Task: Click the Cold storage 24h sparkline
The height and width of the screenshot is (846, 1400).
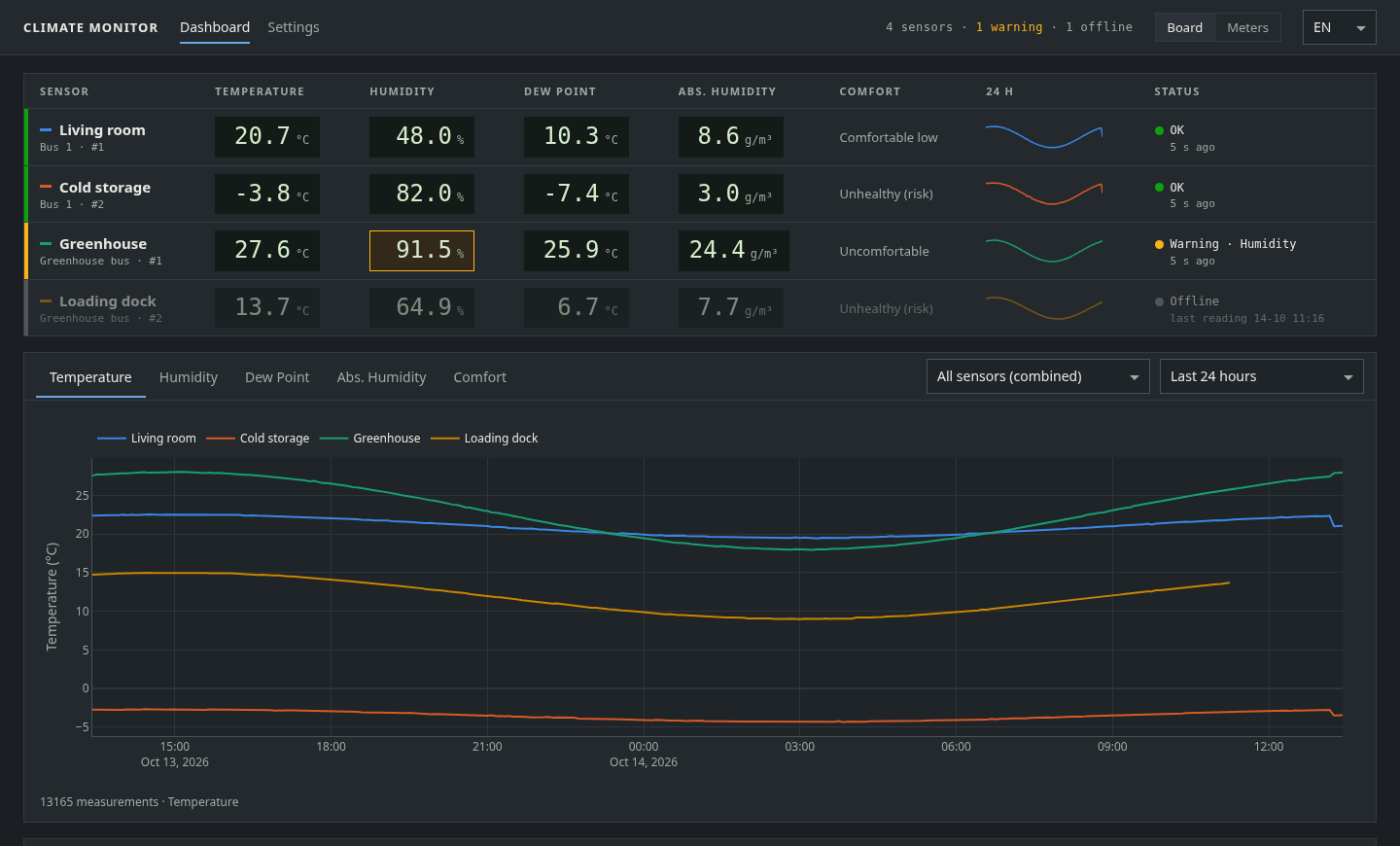Action: (x=1044, y=194)
